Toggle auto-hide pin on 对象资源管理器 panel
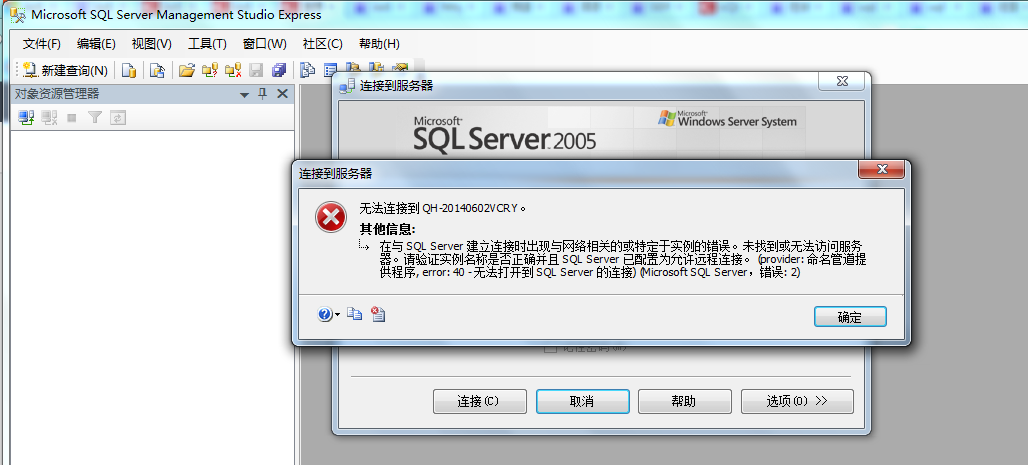Screen dimensions: 1030x466 tap(263, 94)
